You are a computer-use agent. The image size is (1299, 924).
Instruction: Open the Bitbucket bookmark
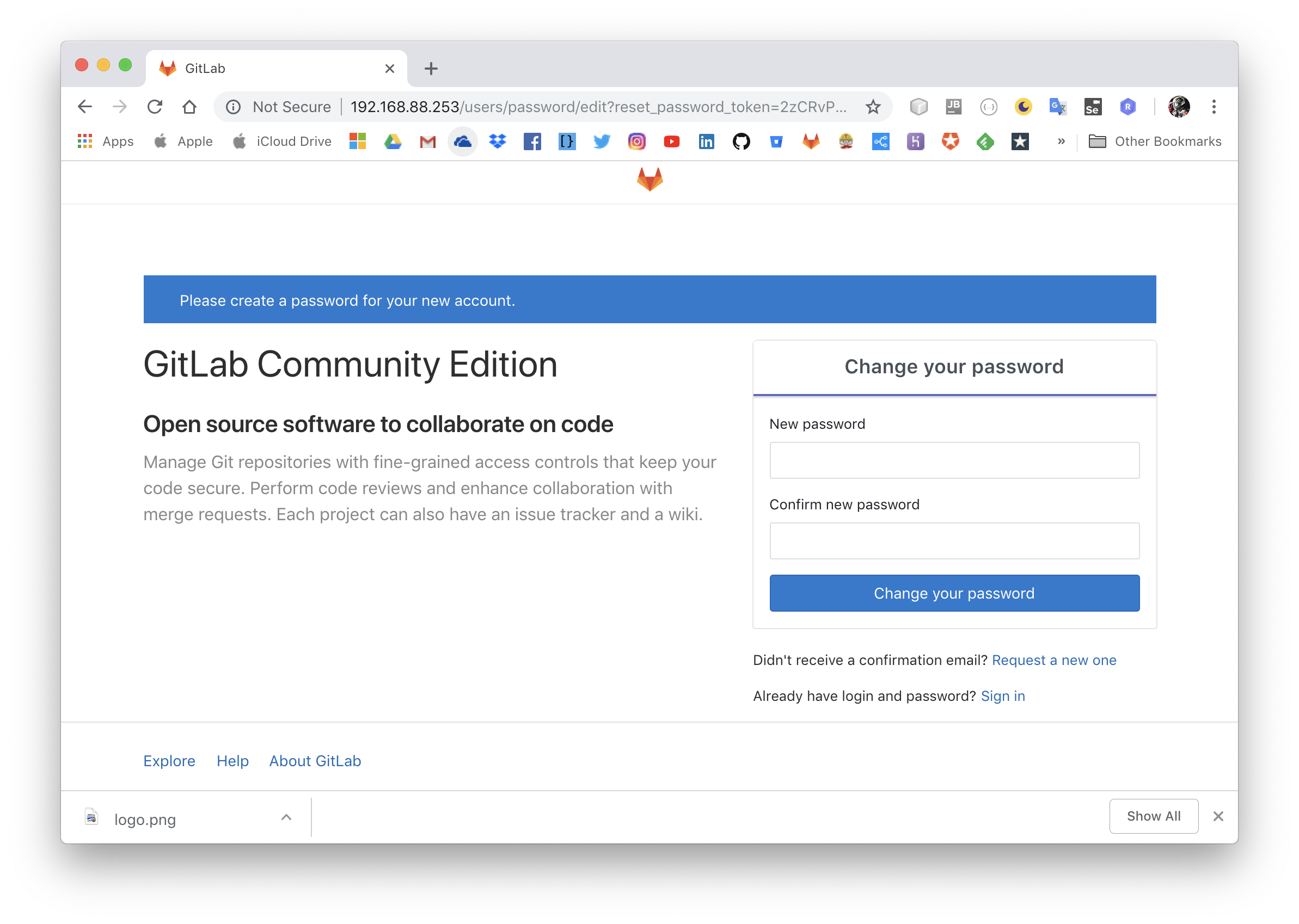pos(776,141)
